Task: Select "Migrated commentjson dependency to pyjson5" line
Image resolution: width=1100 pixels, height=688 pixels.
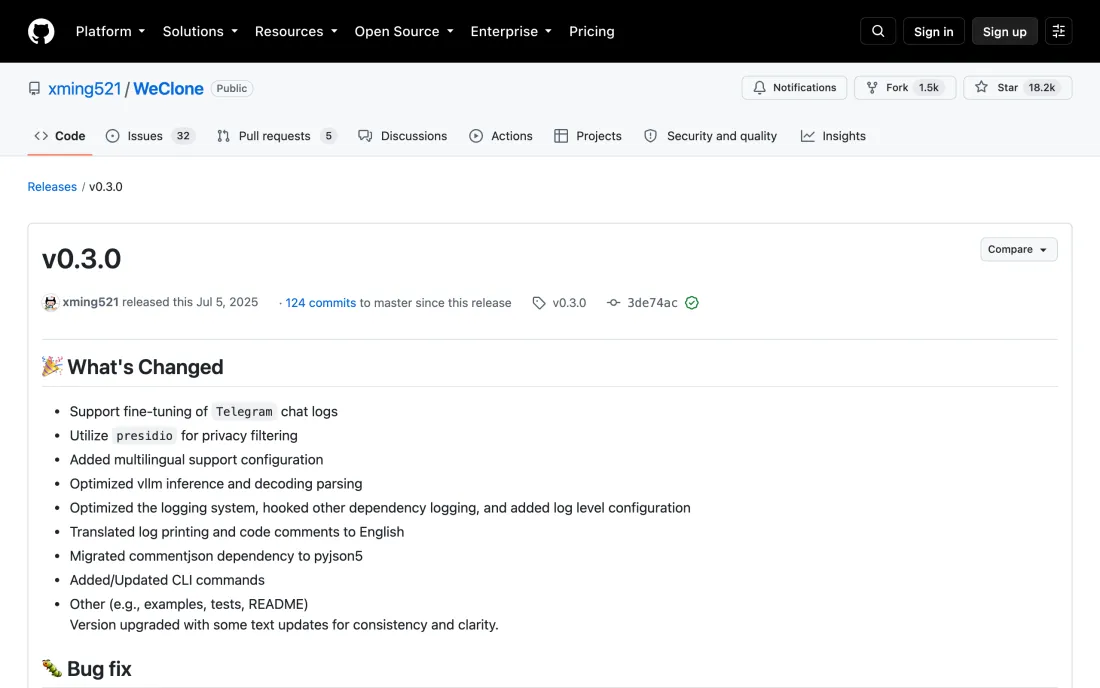Action: point(216,556)
